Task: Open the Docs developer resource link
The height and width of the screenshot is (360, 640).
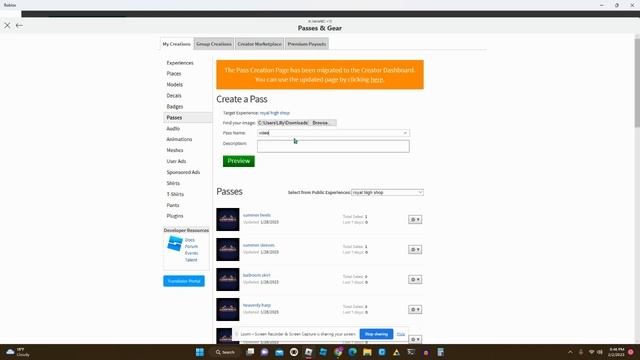Action: pos(190,240)
